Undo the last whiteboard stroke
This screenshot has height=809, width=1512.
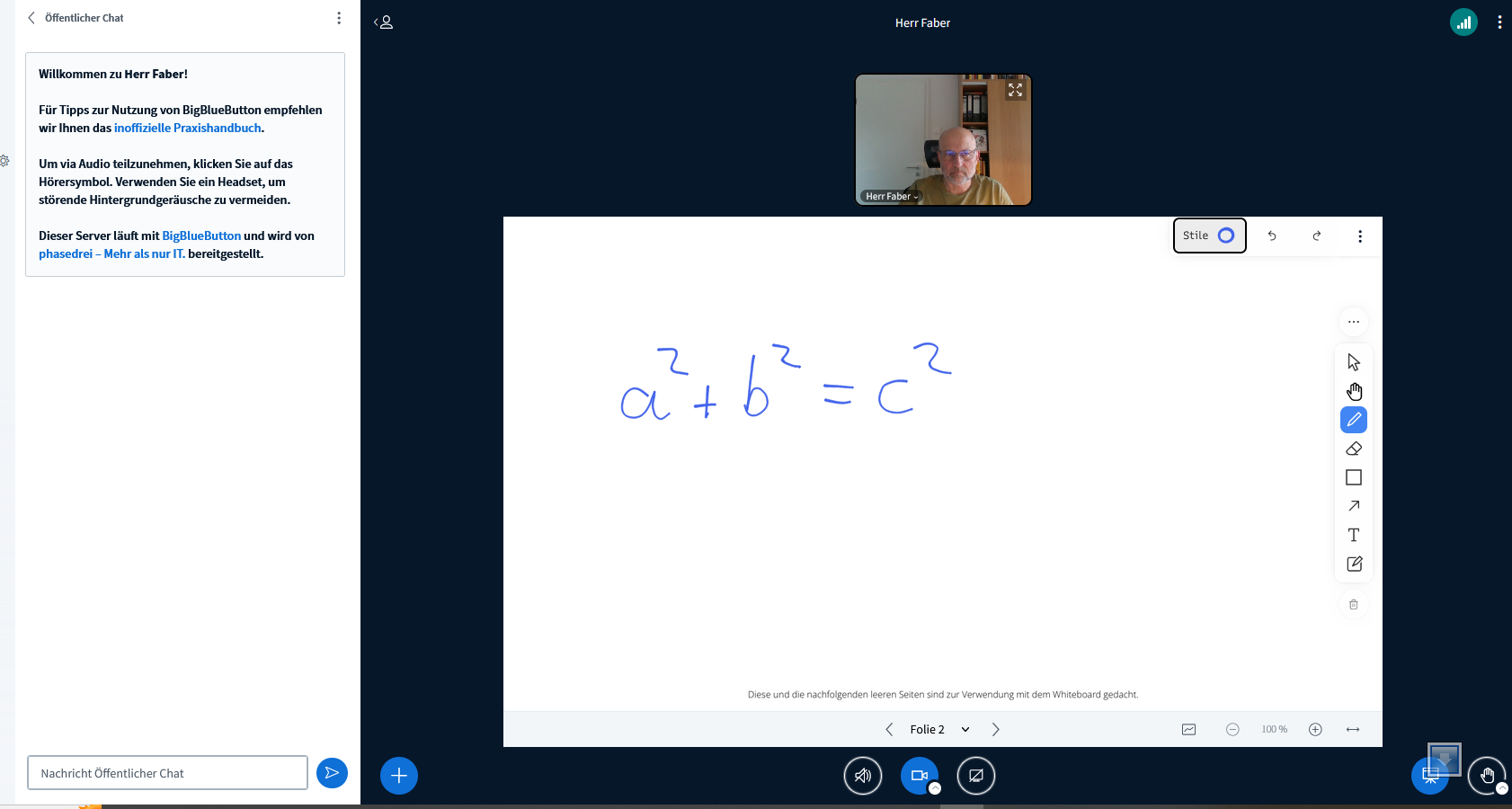tap(1272, 236)
